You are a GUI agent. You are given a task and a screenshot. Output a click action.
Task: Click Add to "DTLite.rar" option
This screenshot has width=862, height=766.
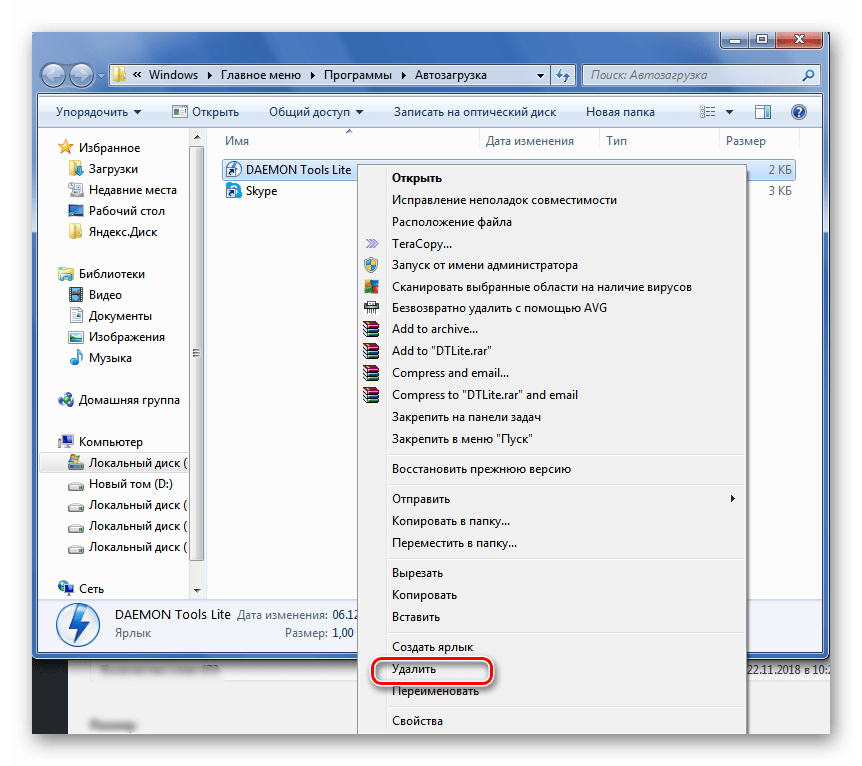(x=441, y=351)
